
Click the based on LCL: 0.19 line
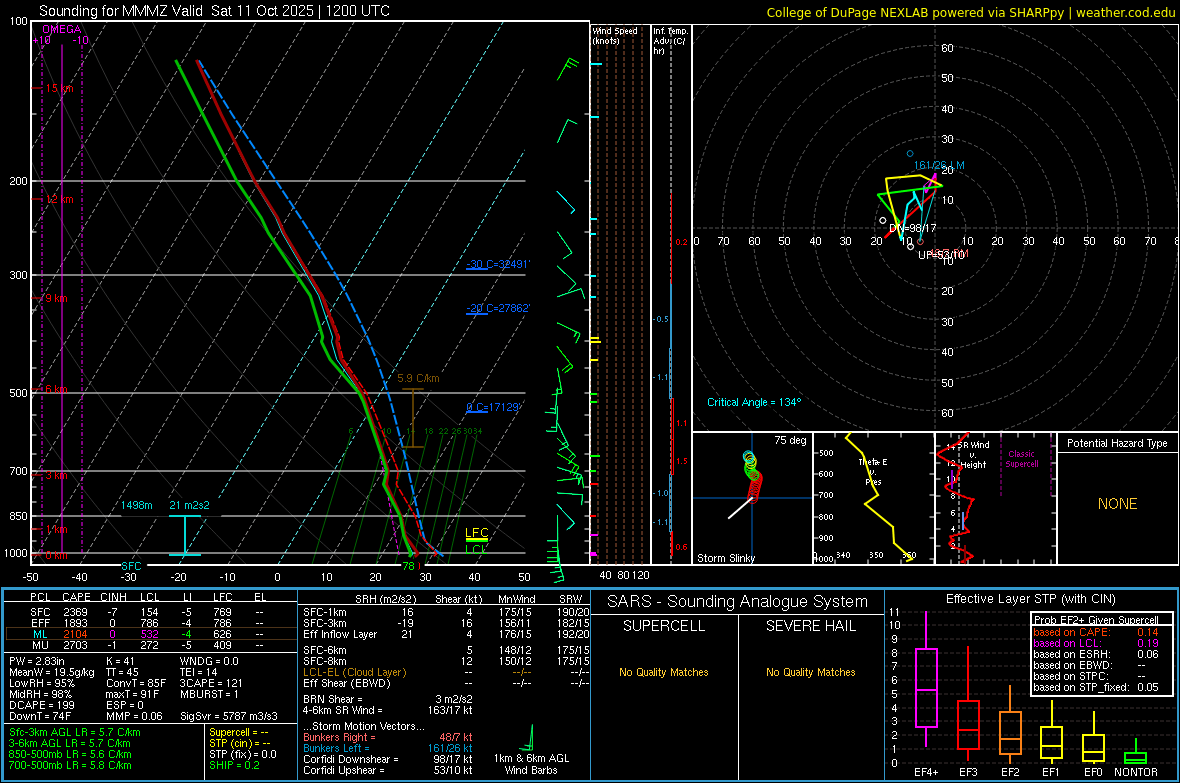[1096, 643]
